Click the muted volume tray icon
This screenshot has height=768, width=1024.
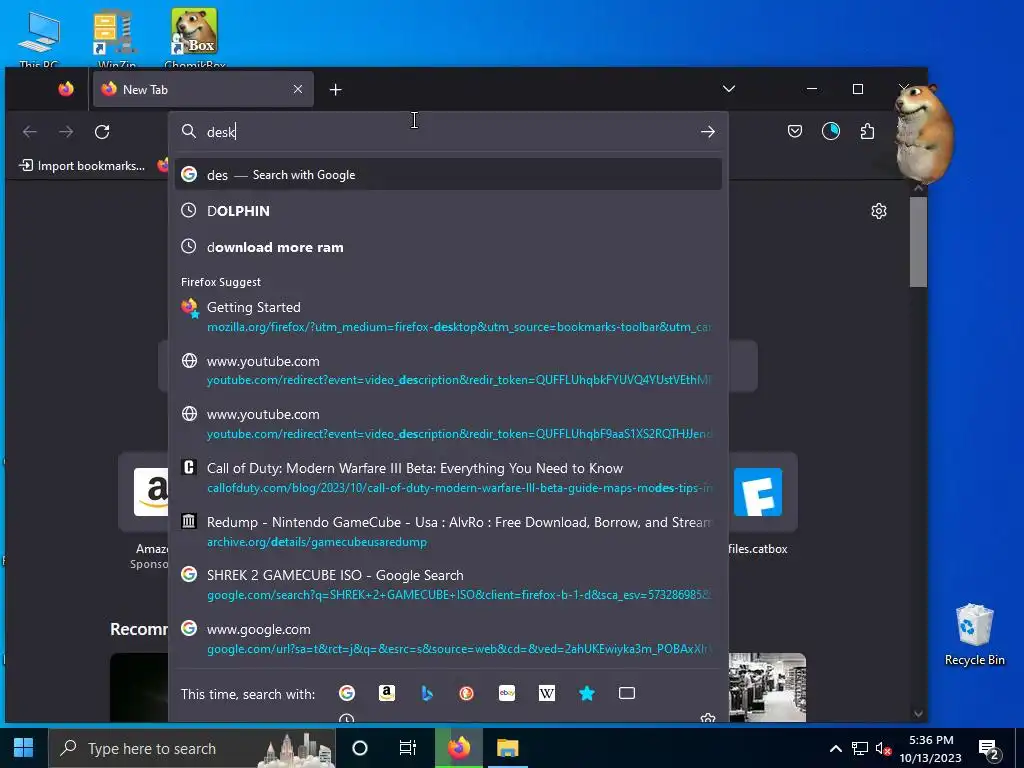tap(883, 748)
